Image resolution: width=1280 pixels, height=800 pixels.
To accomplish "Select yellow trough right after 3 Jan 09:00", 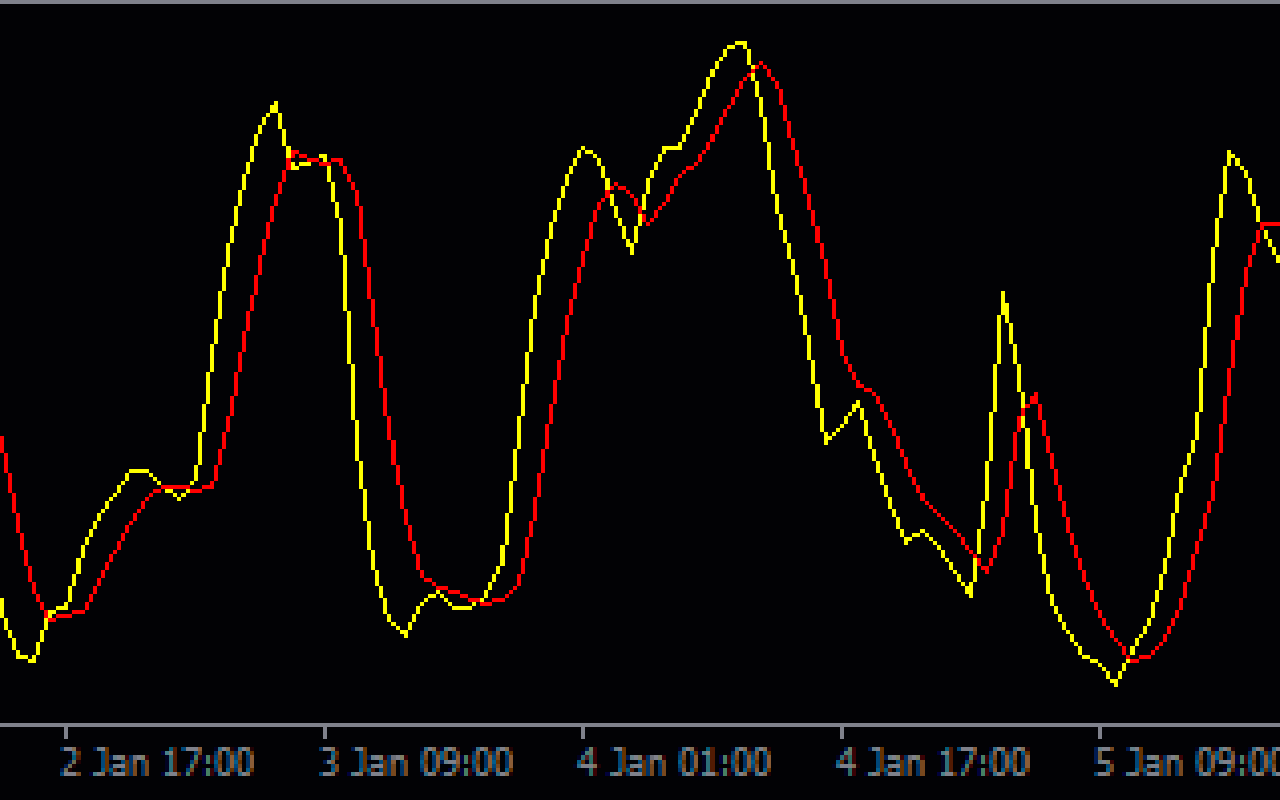I will pos(405,634).
